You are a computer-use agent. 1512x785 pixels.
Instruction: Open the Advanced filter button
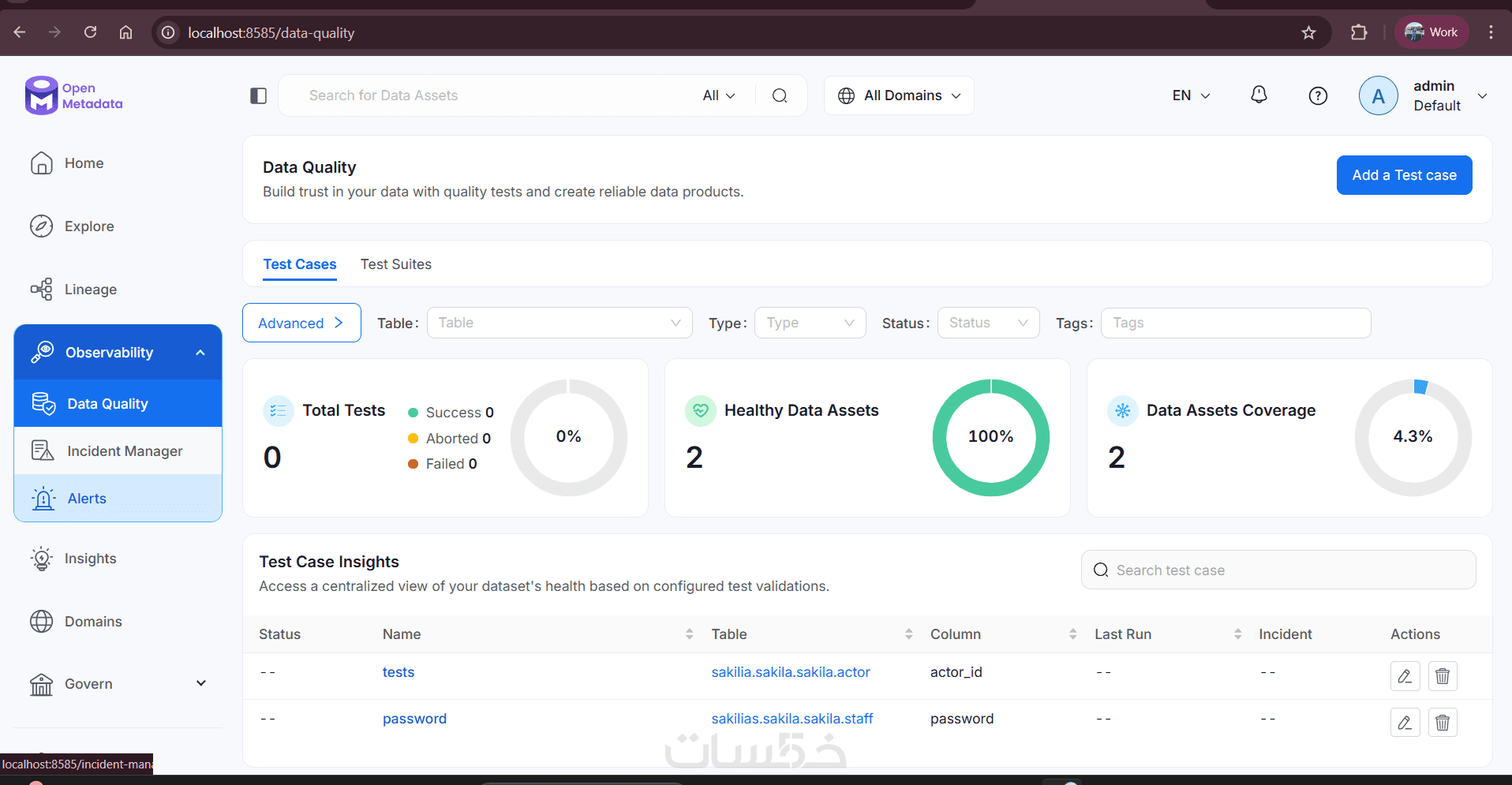(x=301, y=323)
